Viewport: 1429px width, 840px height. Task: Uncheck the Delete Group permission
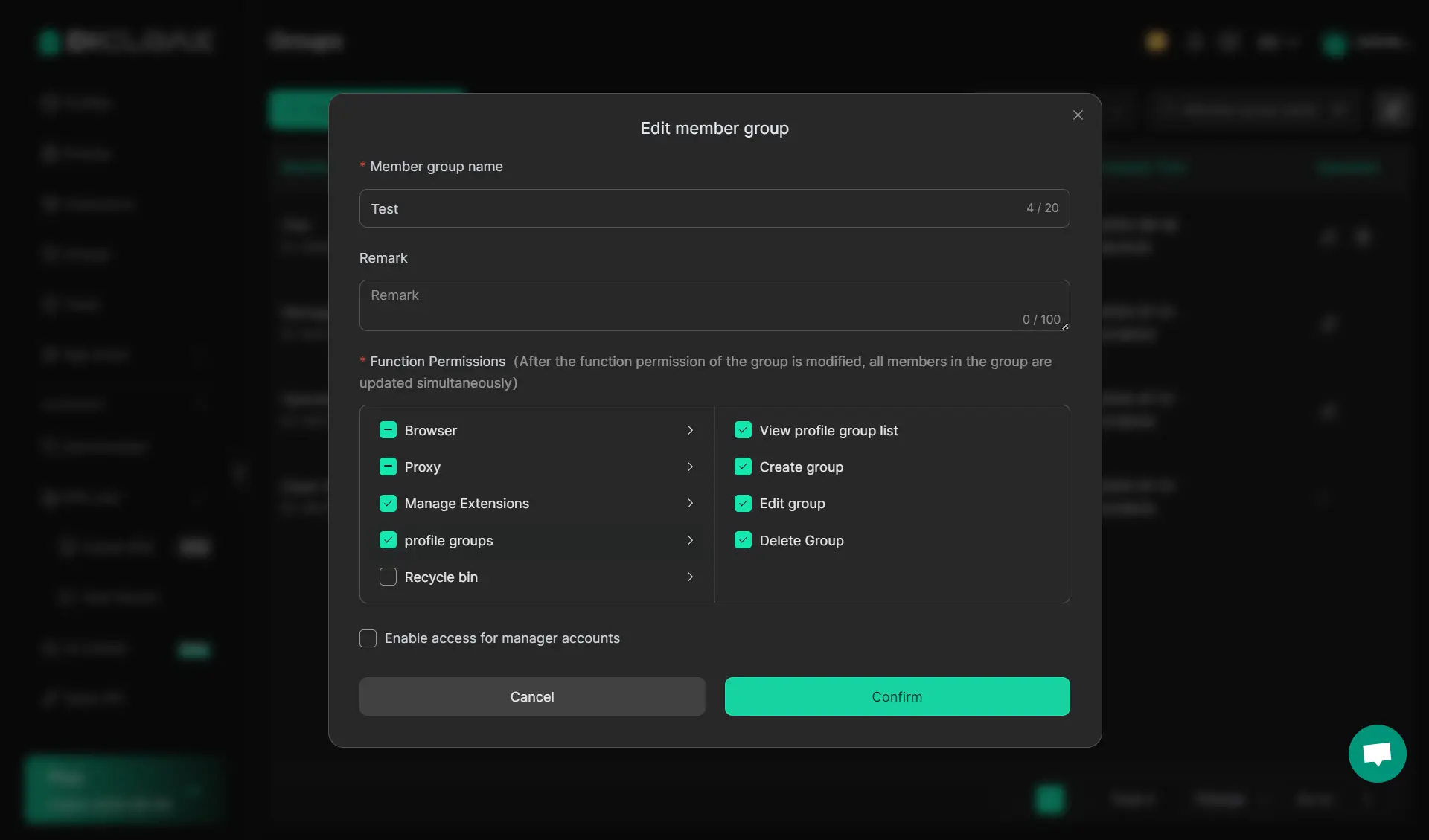click(743, 540)
